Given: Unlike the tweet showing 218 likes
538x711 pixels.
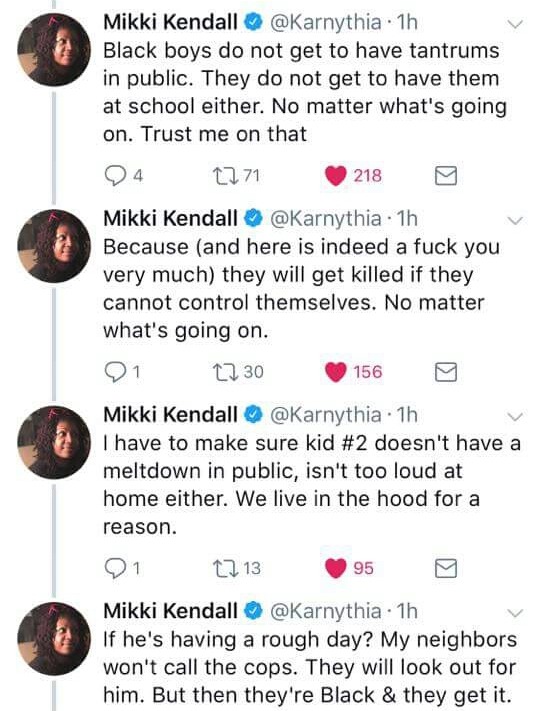Looking at the screenshot, I should (336, 176).
